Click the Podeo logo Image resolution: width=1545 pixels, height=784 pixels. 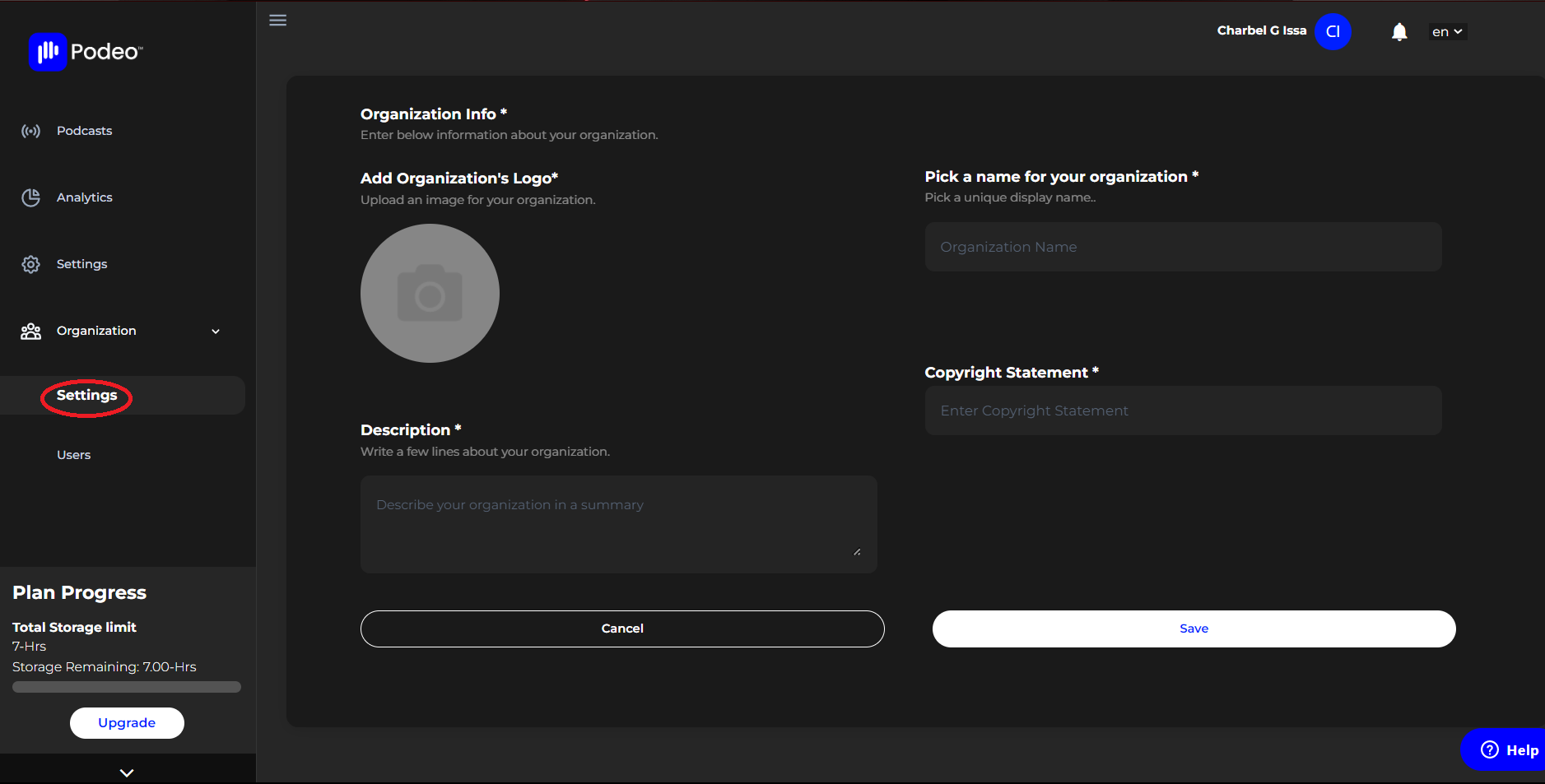pos(86,51)
